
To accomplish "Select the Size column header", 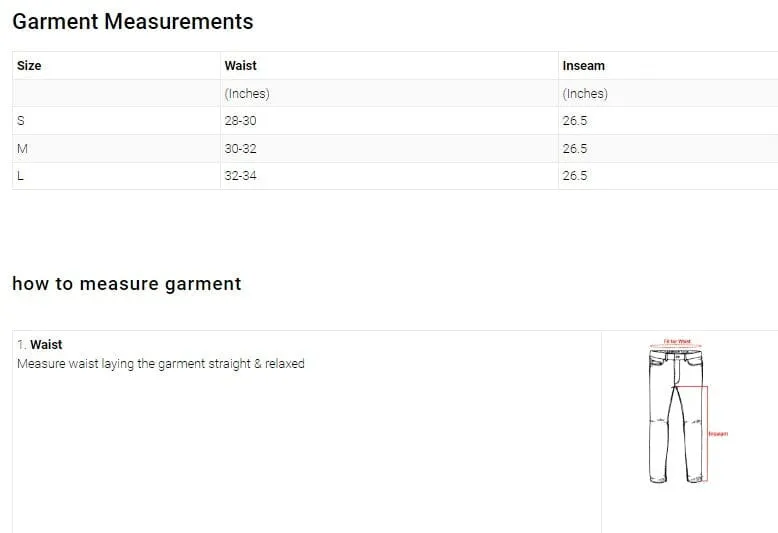I will coord(29,66).
